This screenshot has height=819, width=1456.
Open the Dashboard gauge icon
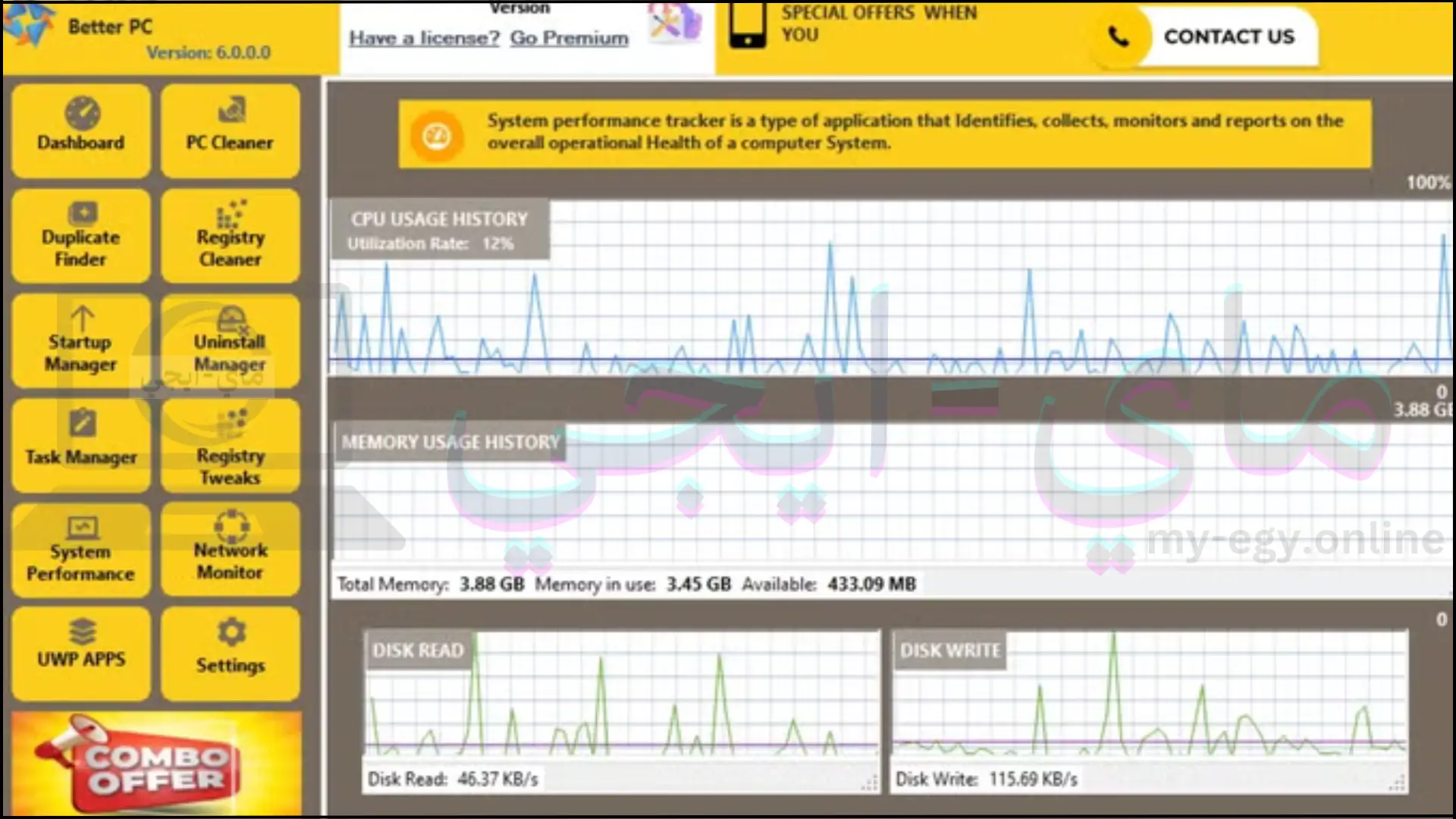82,114
